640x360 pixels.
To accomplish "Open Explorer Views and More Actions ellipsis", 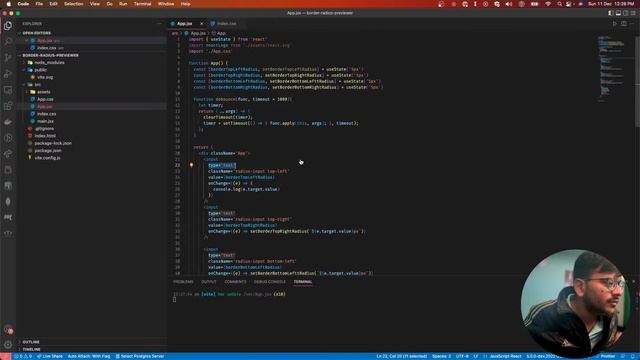I will pos(159,24).
